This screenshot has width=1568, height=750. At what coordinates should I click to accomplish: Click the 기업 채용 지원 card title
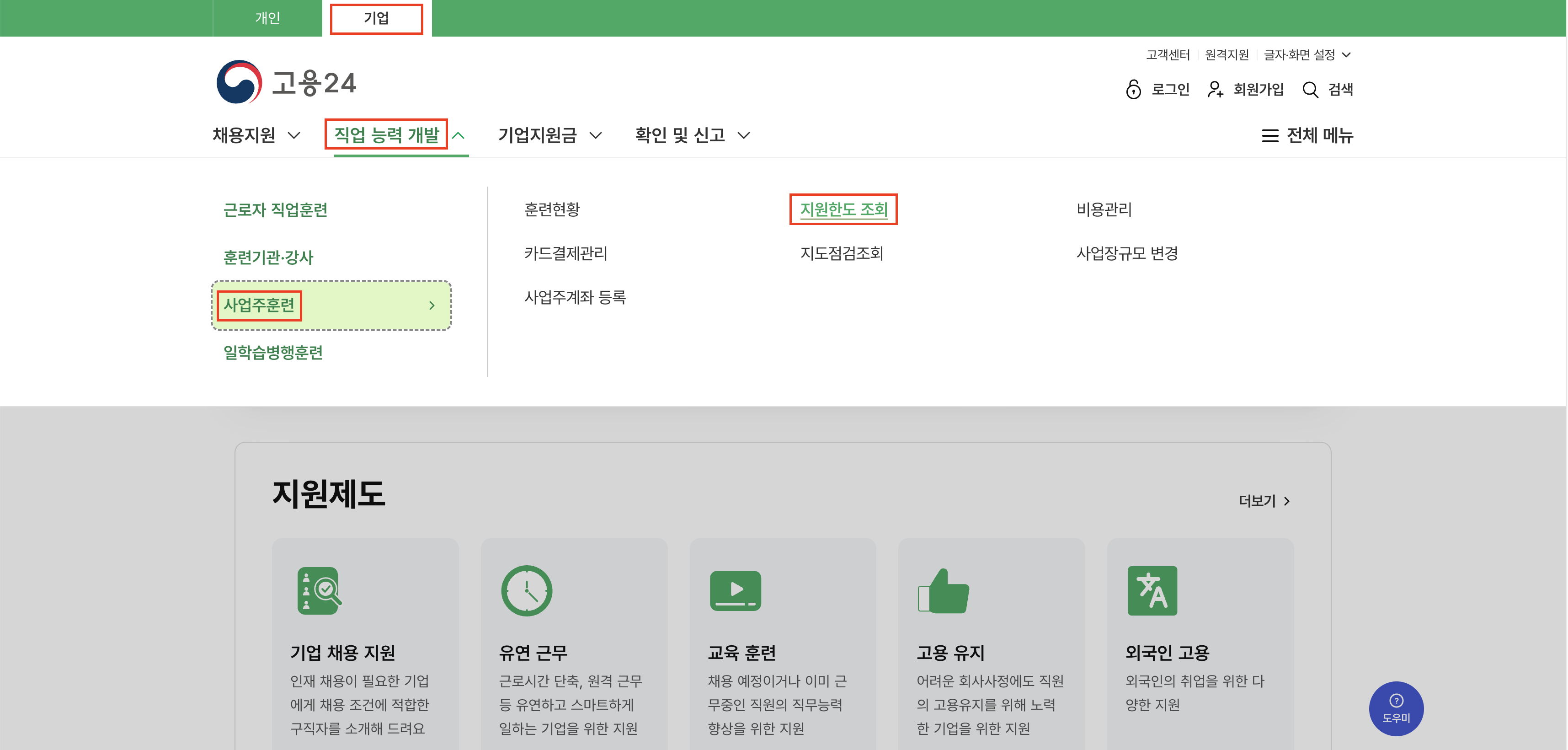pyautogui.click(x=343, y=653)
